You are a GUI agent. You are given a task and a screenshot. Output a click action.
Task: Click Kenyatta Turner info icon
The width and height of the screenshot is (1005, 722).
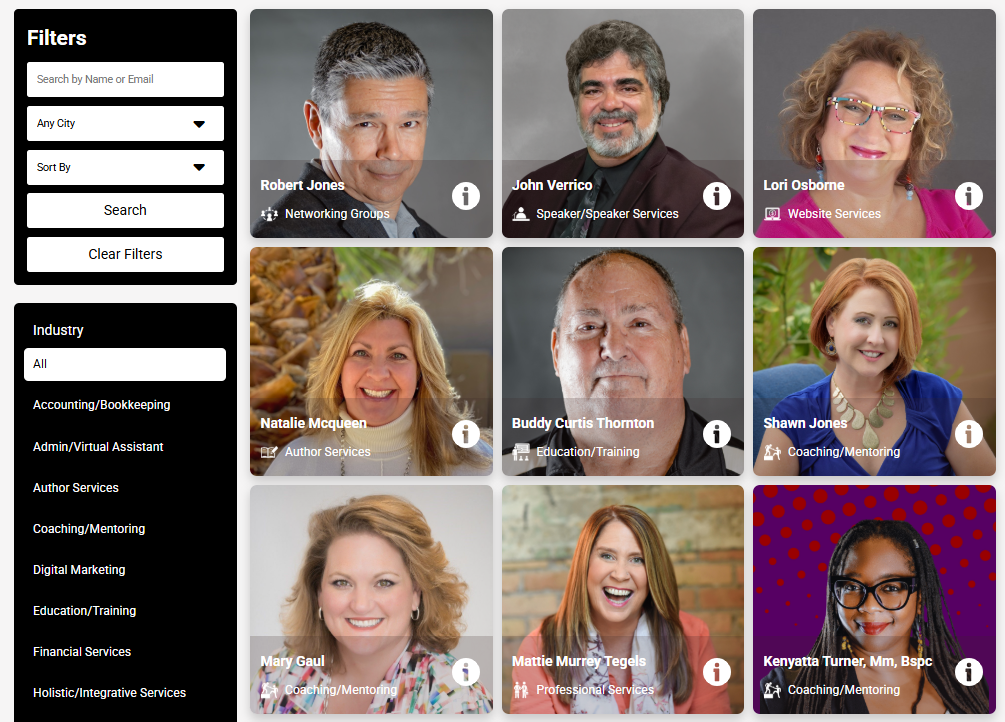(x=968, y=672)
